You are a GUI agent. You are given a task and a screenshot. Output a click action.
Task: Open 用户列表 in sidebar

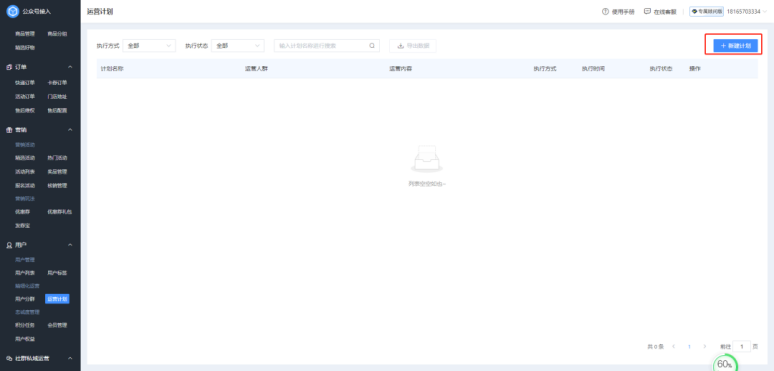click(x=25, y=272)
